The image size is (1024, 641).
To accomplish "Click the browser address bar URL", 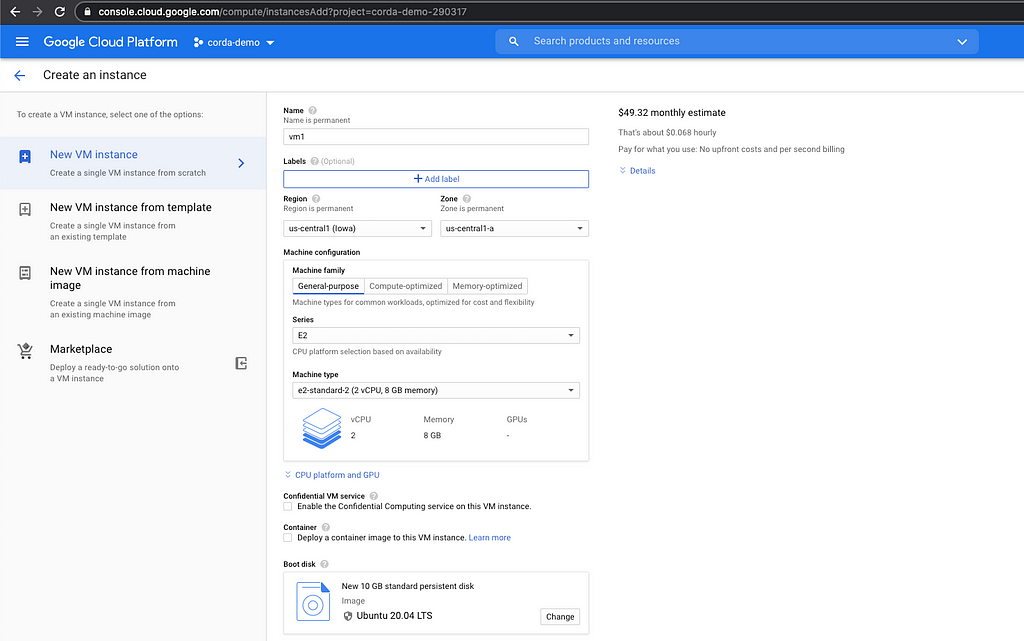I will (282, 12).
